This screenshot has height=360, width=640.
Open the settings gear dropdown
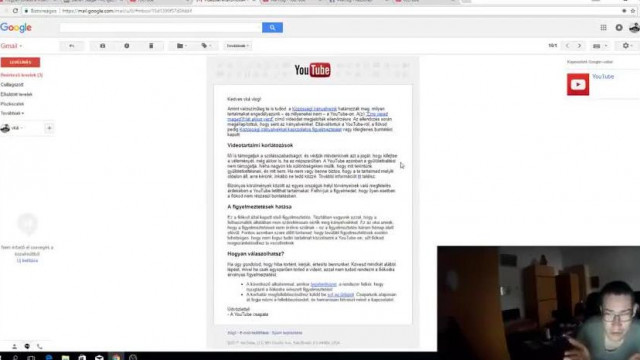tap(628, 46)
